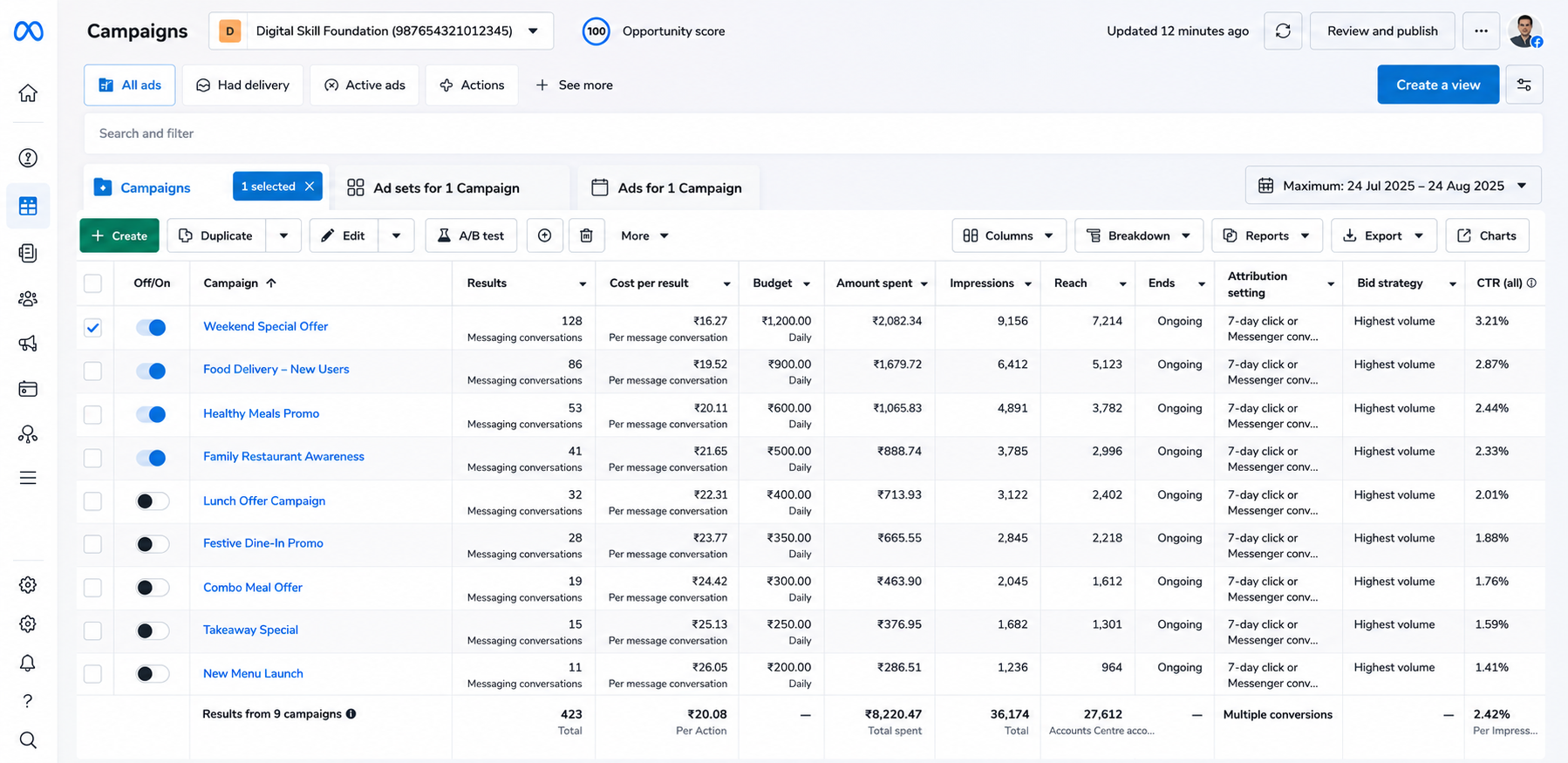Screen dimensions: 1568x763
Task: Open the Charts button
Action: coord(1488,235)
